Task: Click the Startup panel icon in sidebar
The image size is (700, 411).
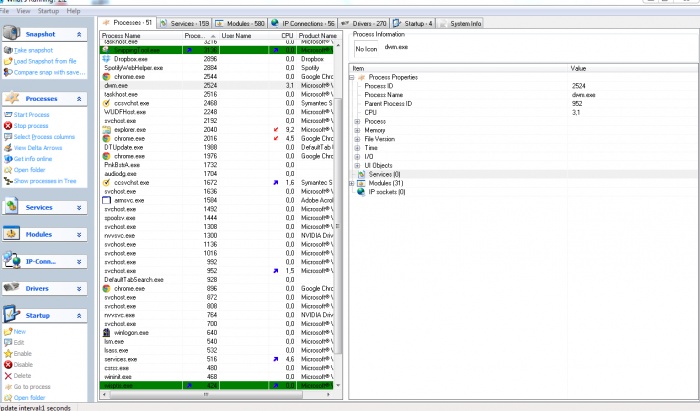Action: 12,314
